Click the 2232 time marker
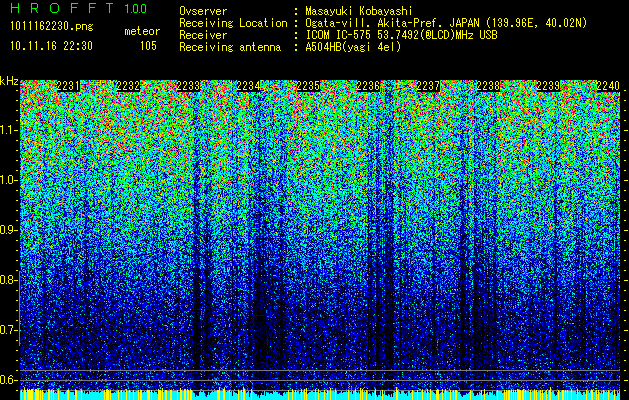629x400 pixels. click(x=128, y=86)
